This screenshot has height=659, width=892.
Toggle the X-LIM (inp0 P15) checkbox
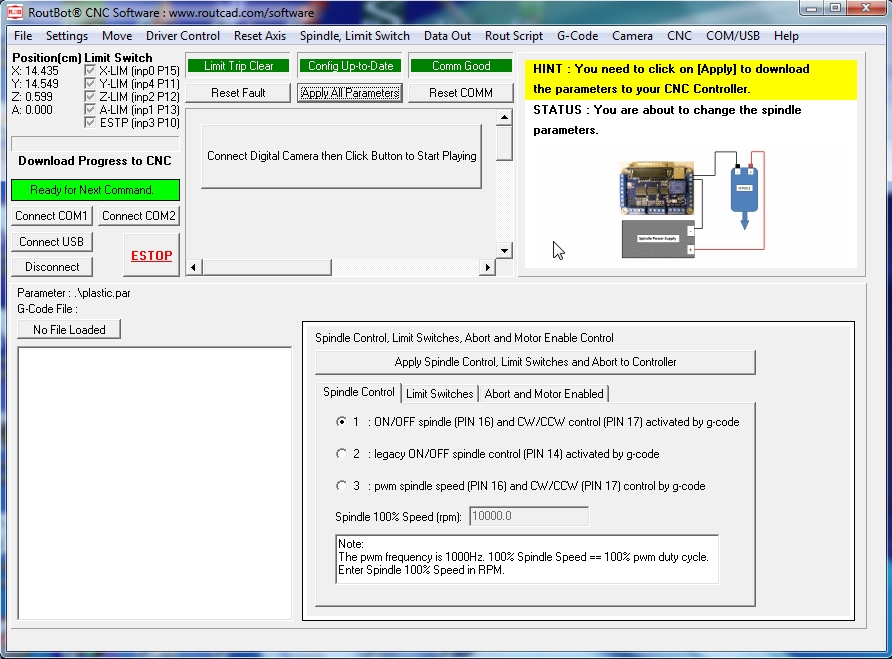coord(89,71)
